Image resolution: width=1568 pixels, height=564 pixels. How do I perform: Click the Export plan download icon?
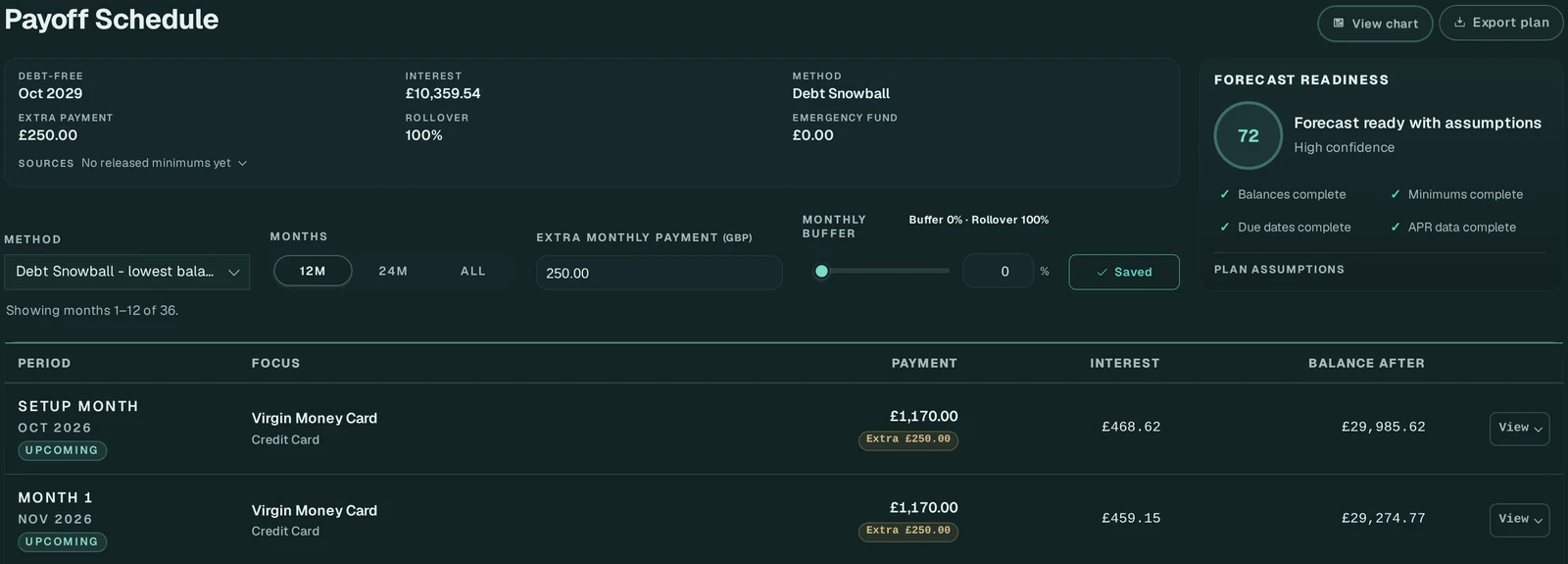coord(1459,23)
